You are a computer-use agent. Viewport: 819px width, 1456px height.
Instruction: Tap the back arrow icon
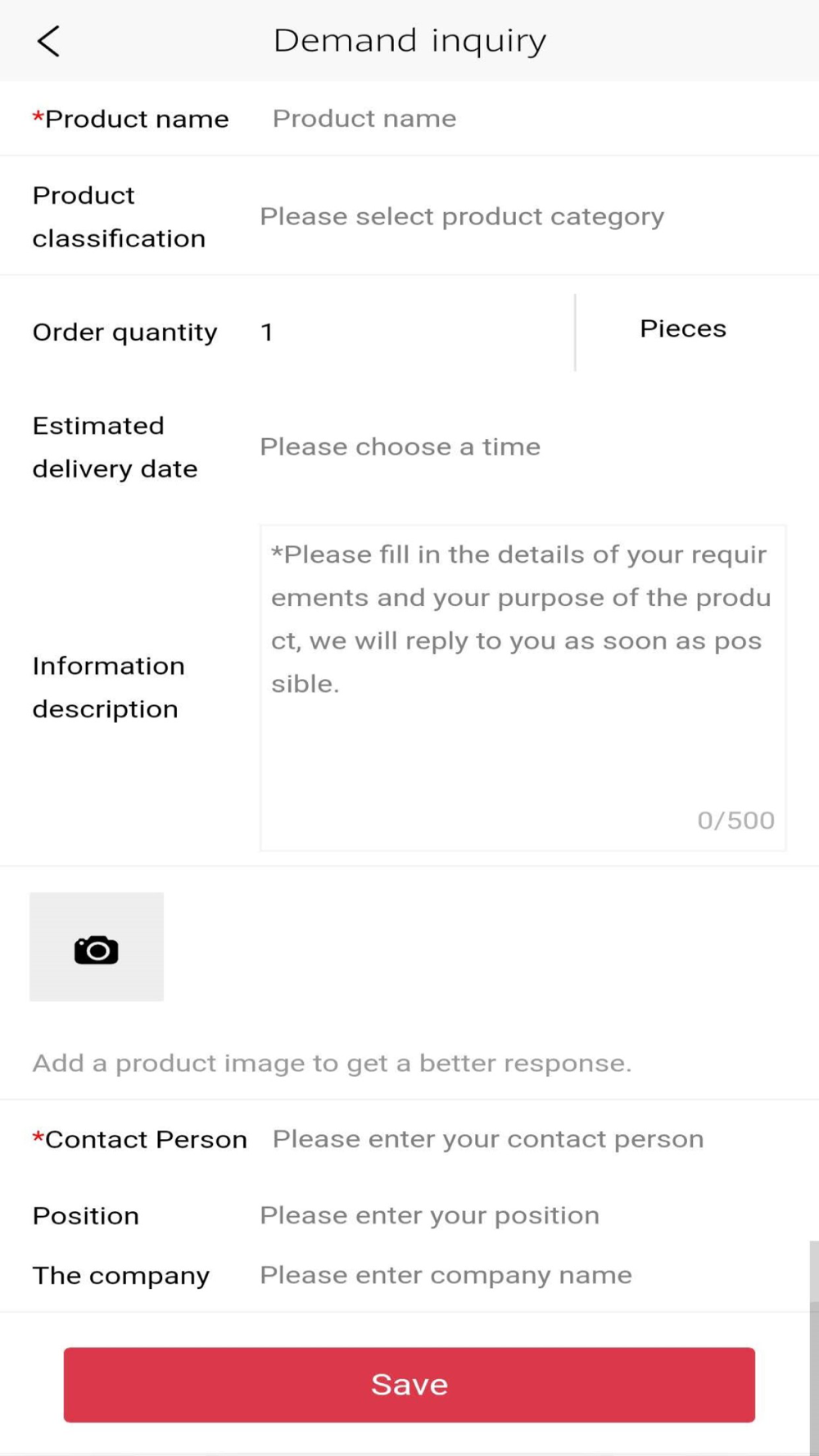(x=48, y=41)
